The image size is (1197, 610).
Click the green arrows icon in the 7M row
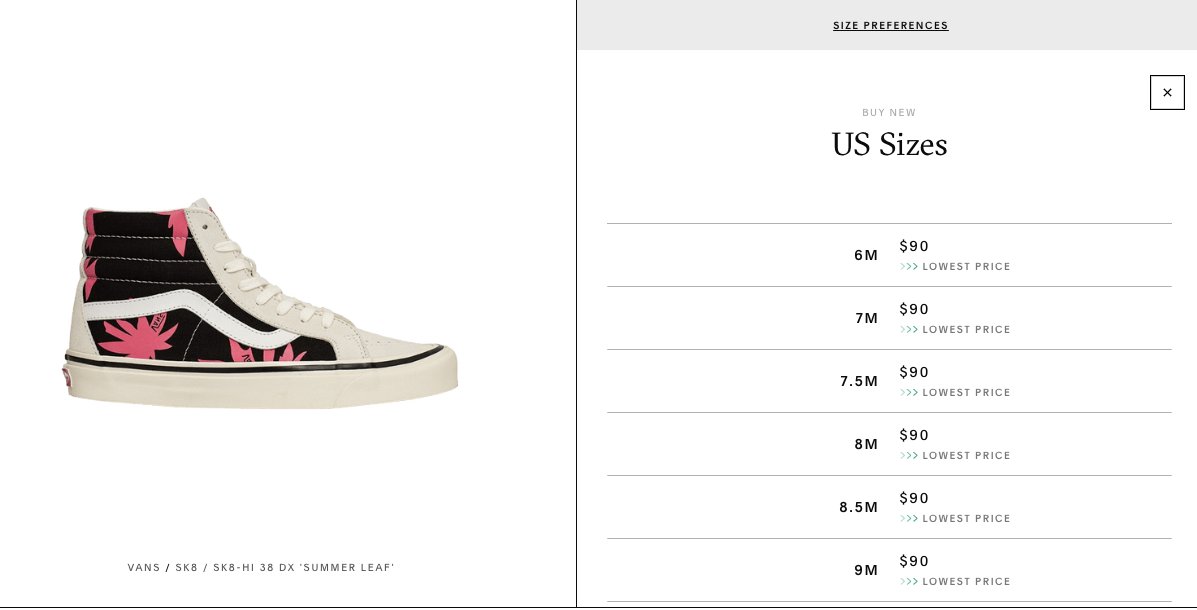point(908,330)
